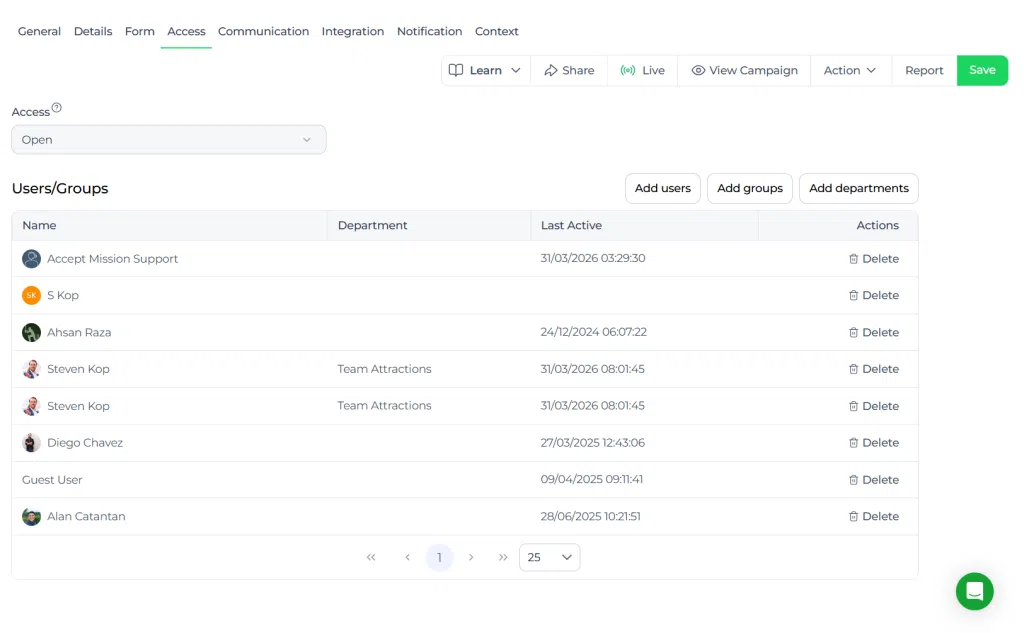
Task: Click Ahsan Raza's avatar picture
Action: coord(31,333)
